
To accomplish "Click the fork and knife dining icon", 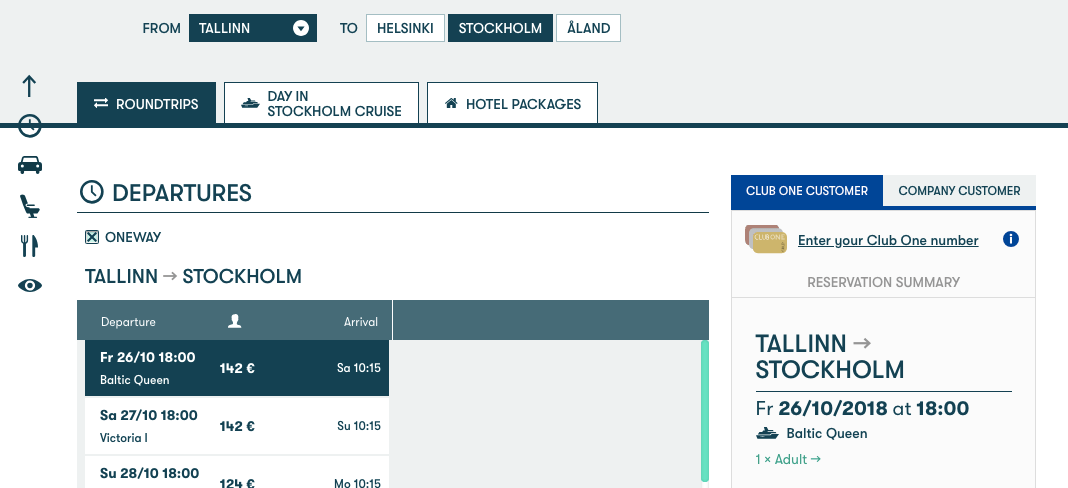I will tap(30, 245).
